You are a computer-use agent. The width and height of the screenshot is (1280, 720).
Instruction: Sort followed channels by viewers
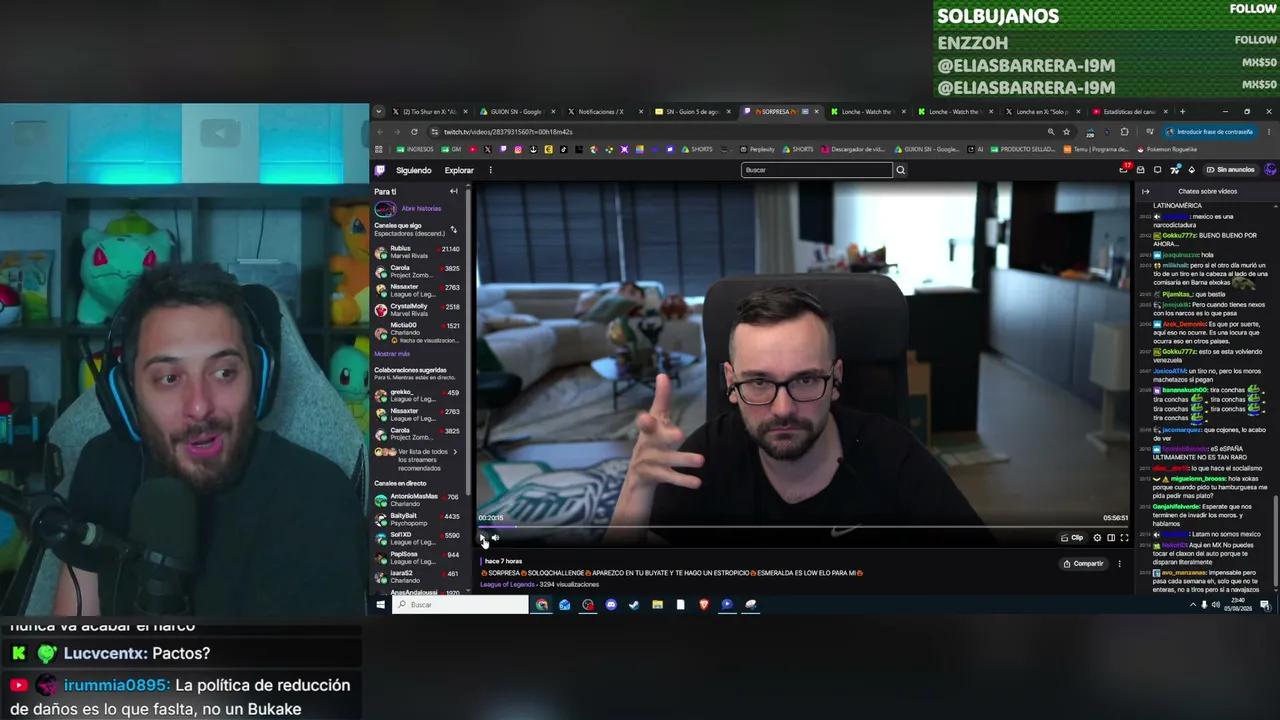[453, 230]
